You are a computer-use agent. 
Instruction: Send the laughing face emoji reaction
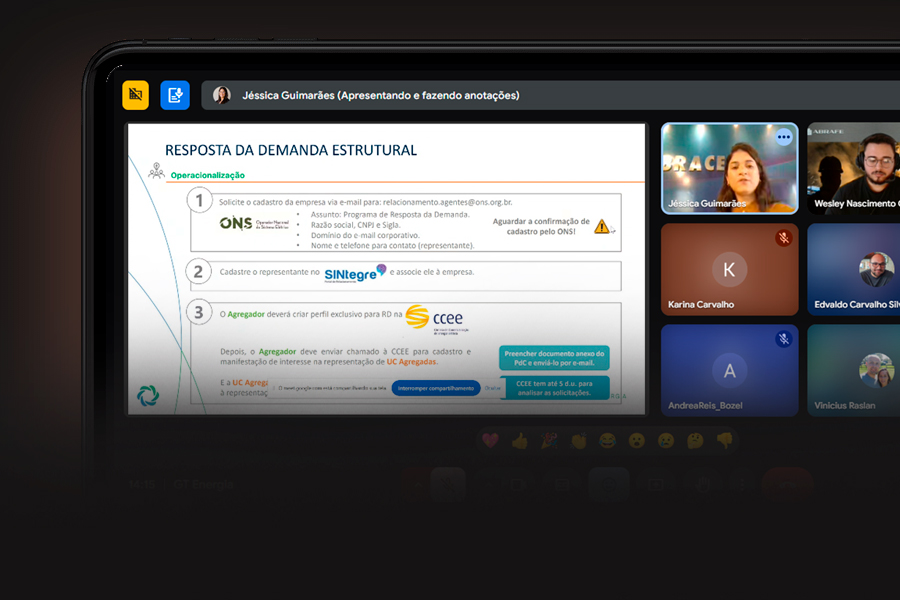607,440
